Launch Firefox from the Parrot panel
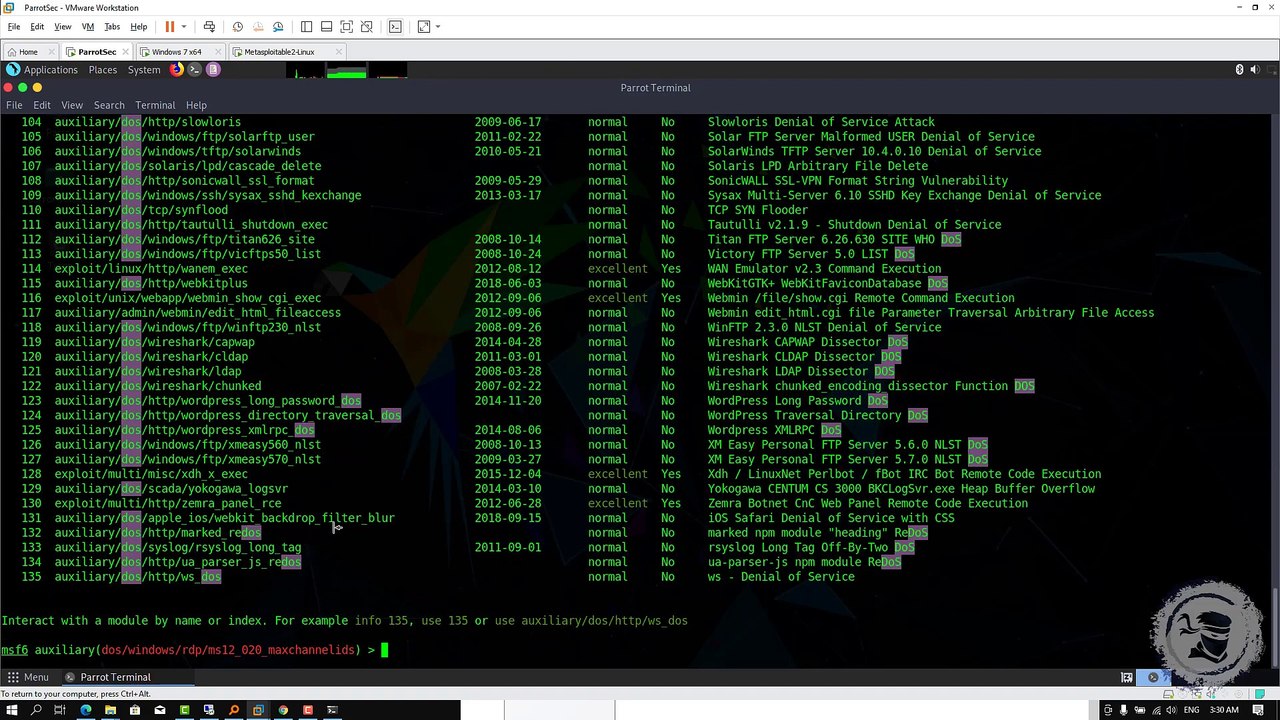Image resolution: width=1280 pixels, height=720 pixels. click(177, 70)
